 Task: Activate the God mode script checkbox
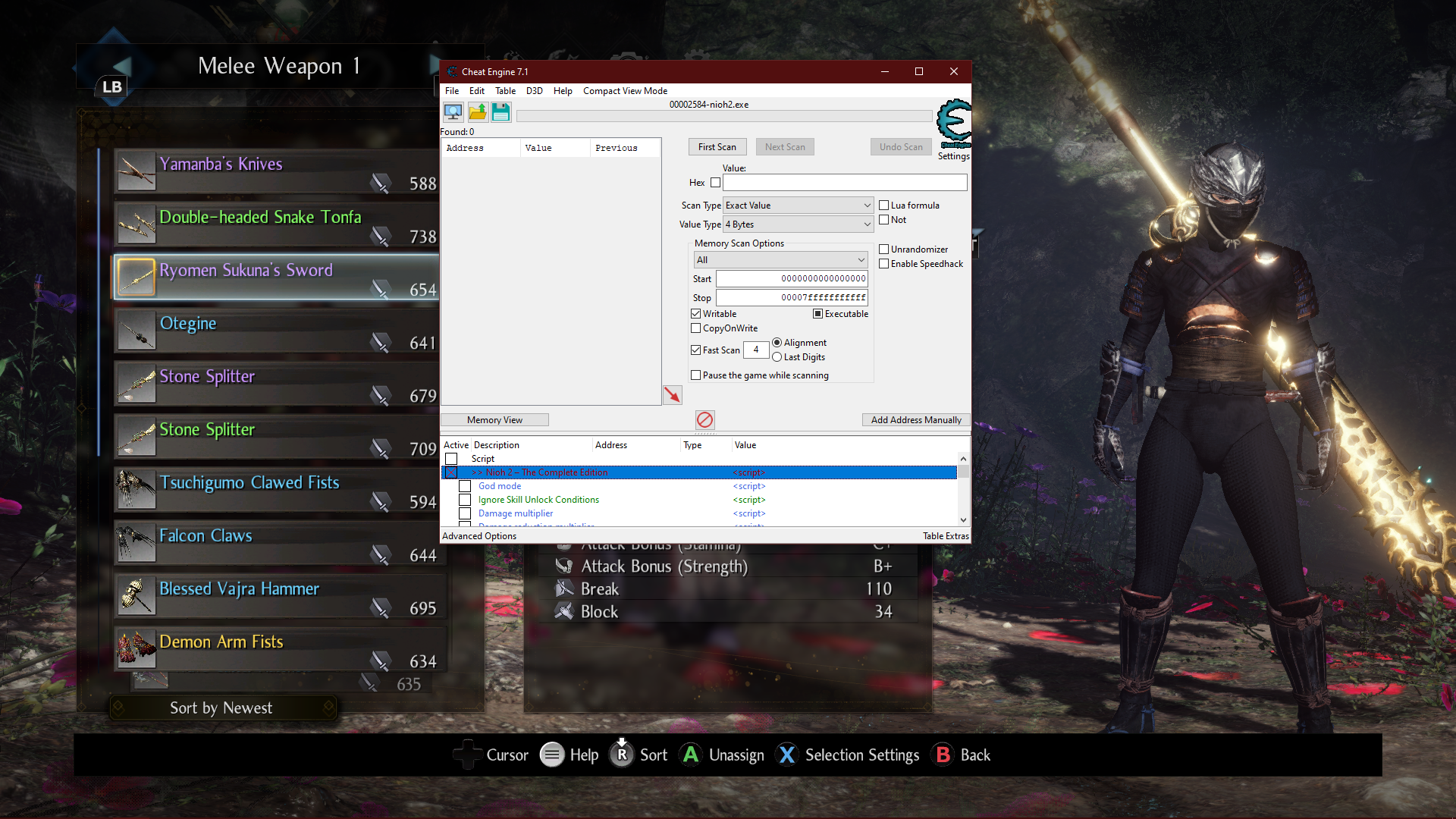coord(465,486)
